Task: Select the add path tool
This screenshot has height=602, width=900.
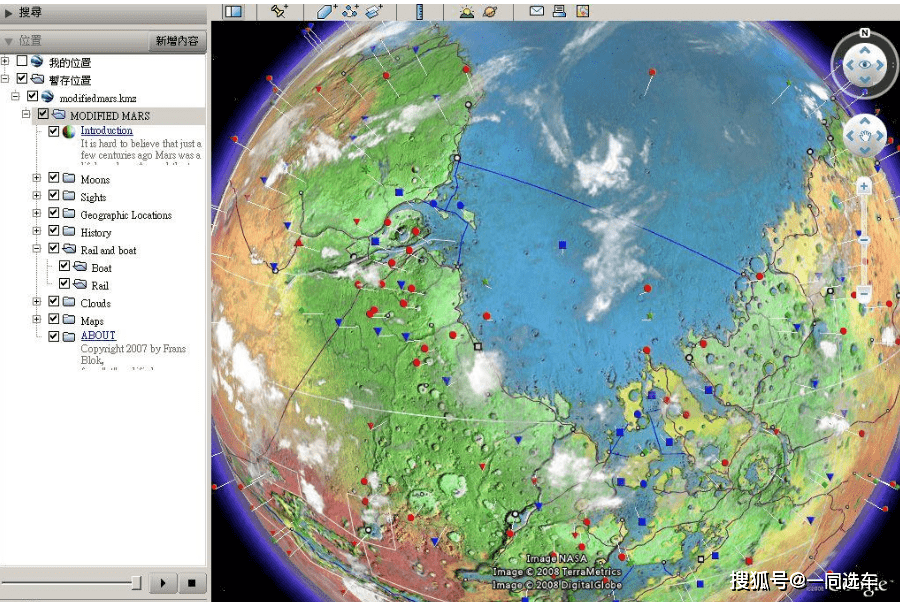Action: 350,11
